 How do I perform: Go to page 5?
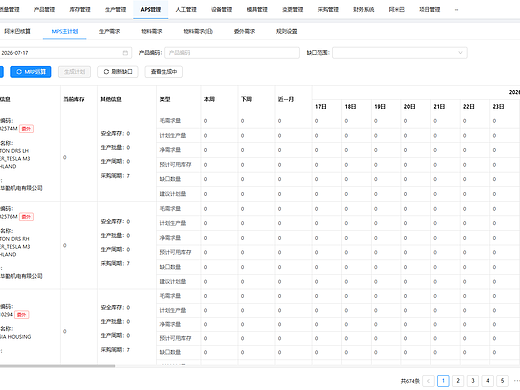(x=502, y=381)
